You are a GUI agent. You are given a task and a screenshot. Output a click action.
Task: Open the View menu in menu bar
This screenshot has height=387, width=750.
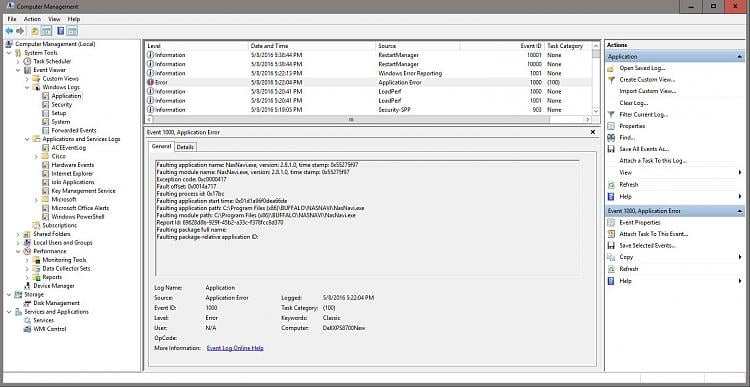pyautogui.click(x=54, y=19)
